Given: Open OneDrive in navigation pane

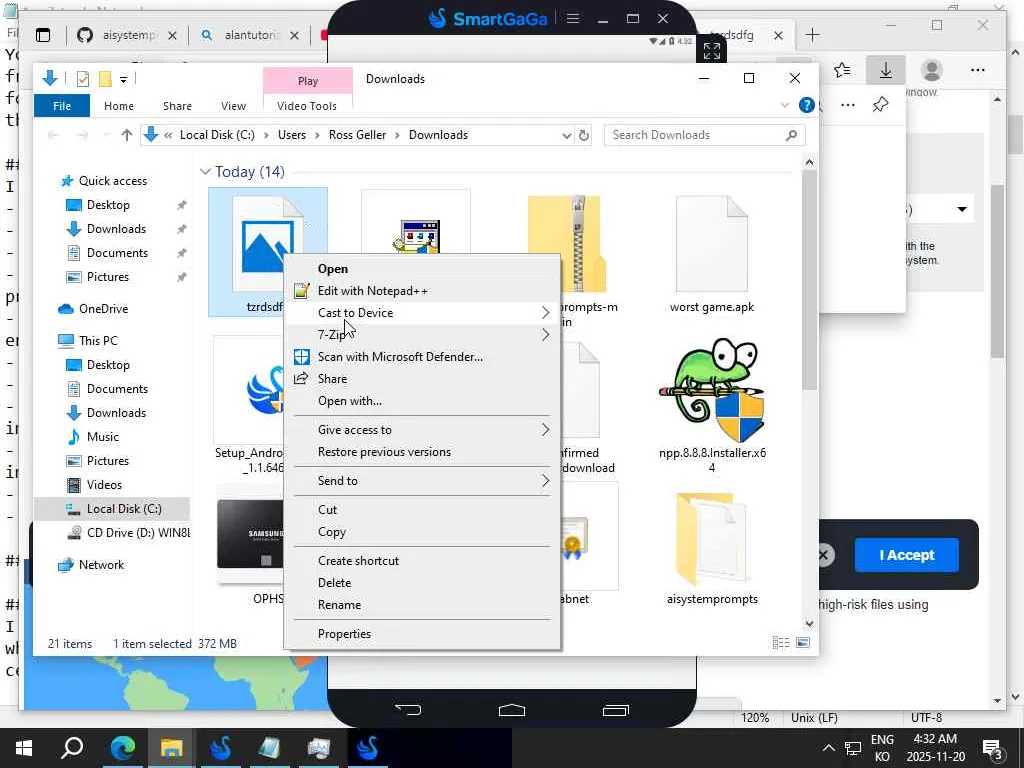Looking at the screenshot, I should point(103,309).
